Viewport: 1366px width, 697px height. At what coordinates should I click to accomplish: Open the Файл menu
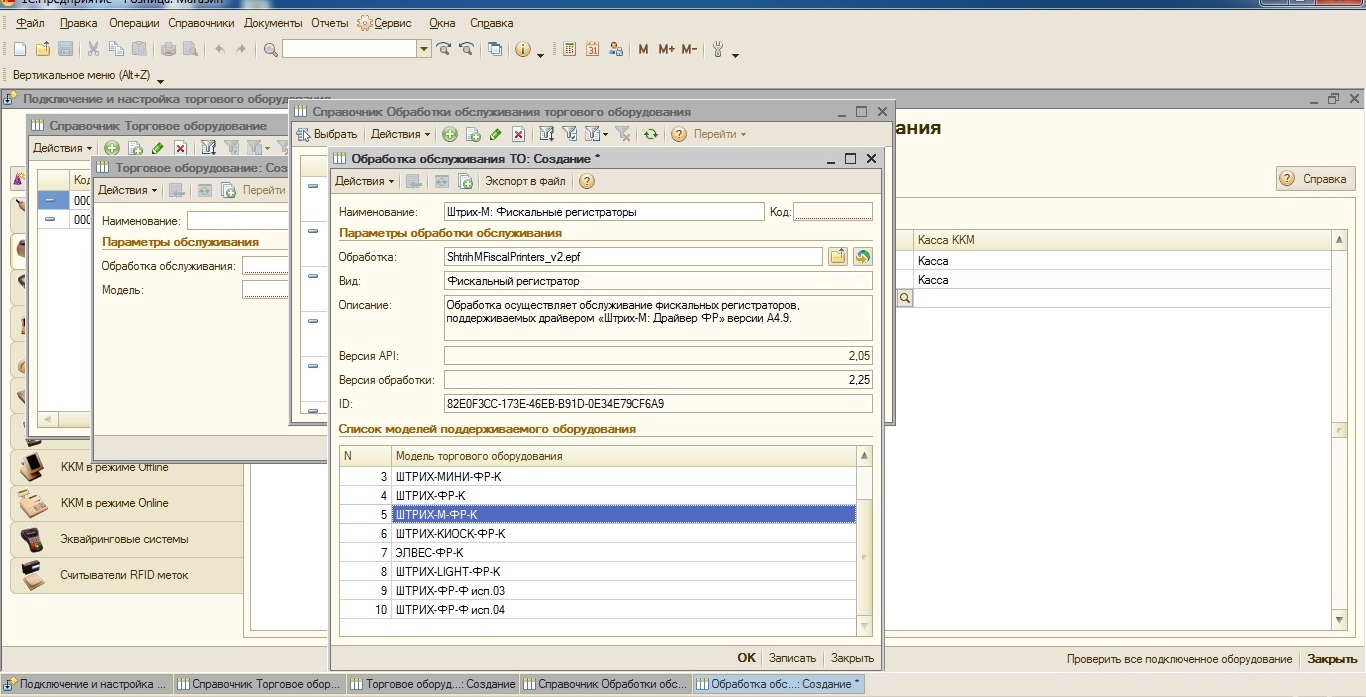[x=30, y=22]
